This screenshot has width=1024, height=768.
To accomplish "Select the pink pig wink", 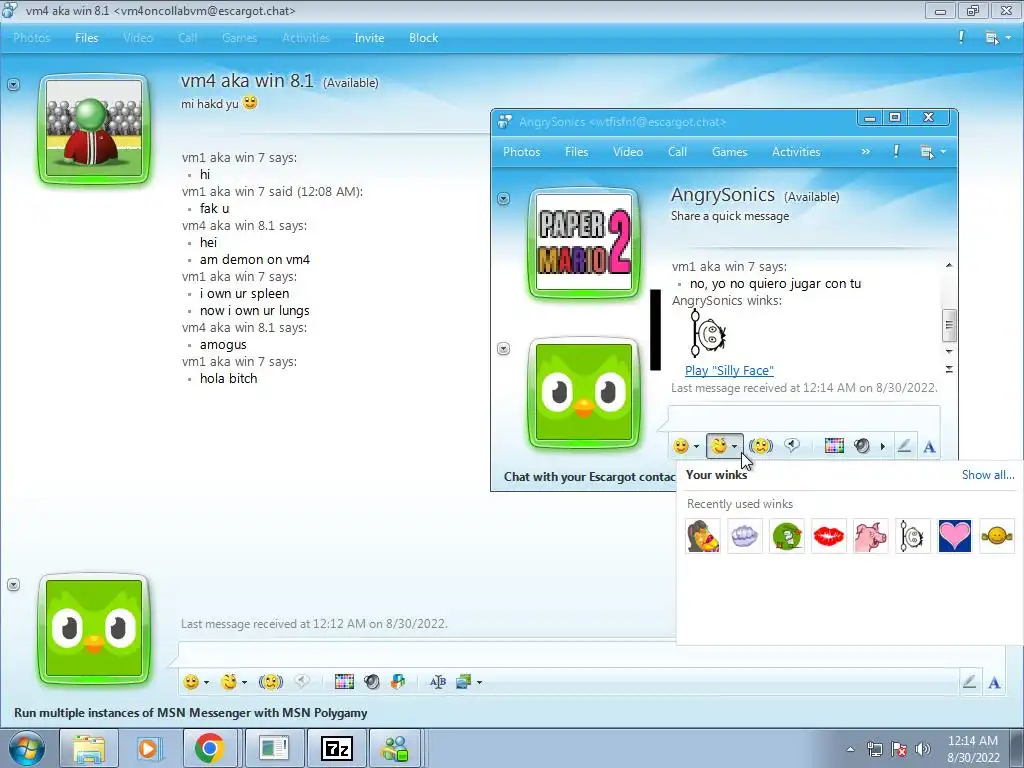I will point(871,536).
